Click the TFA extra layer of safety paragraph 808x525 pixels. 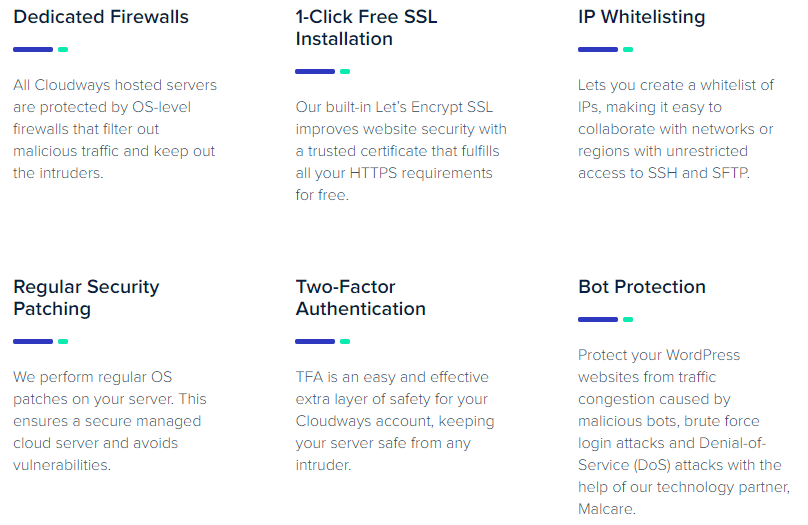[394, 421]
